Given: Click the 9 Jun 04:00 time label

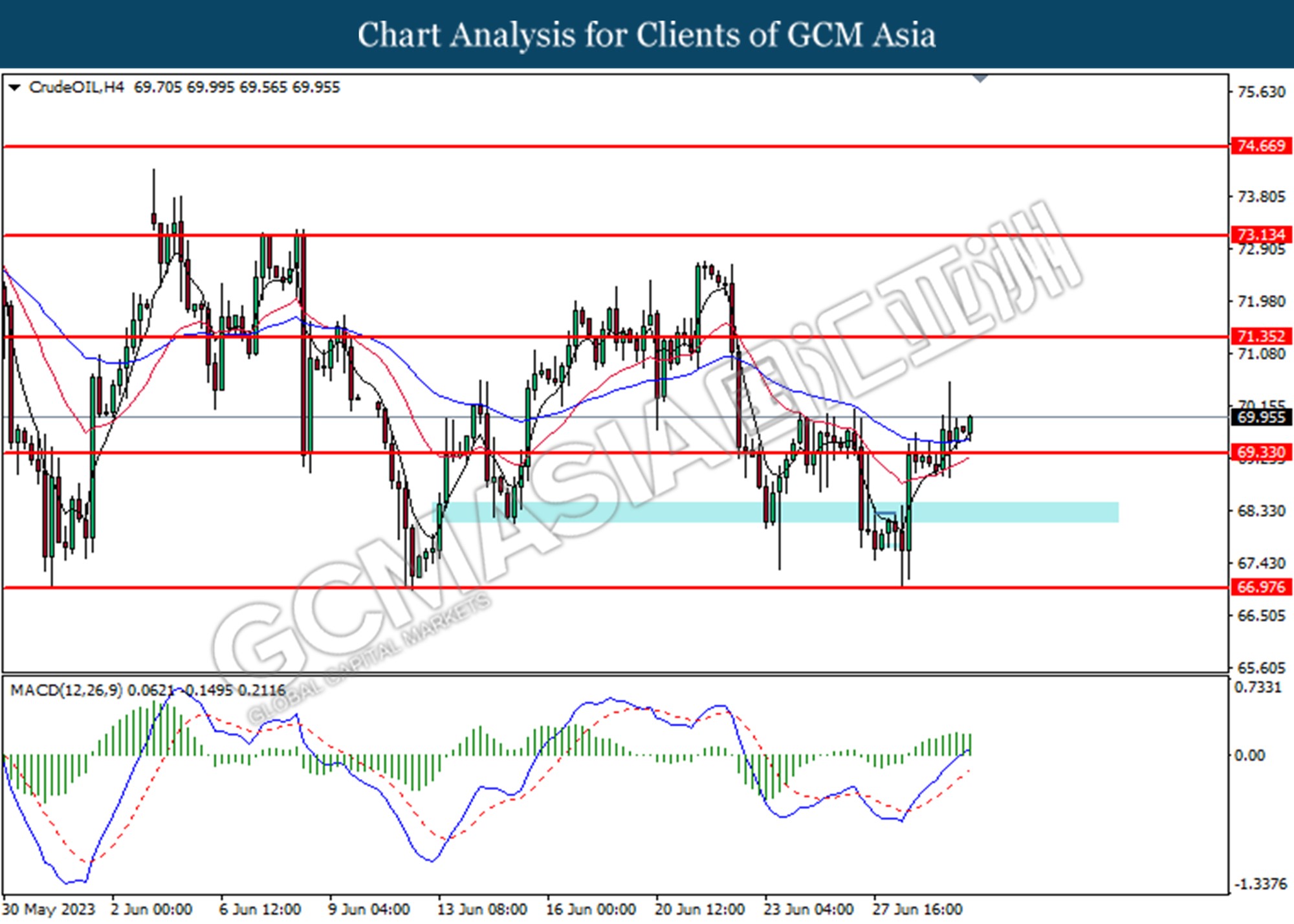Looking at the screenshot, I should point(369,909).
